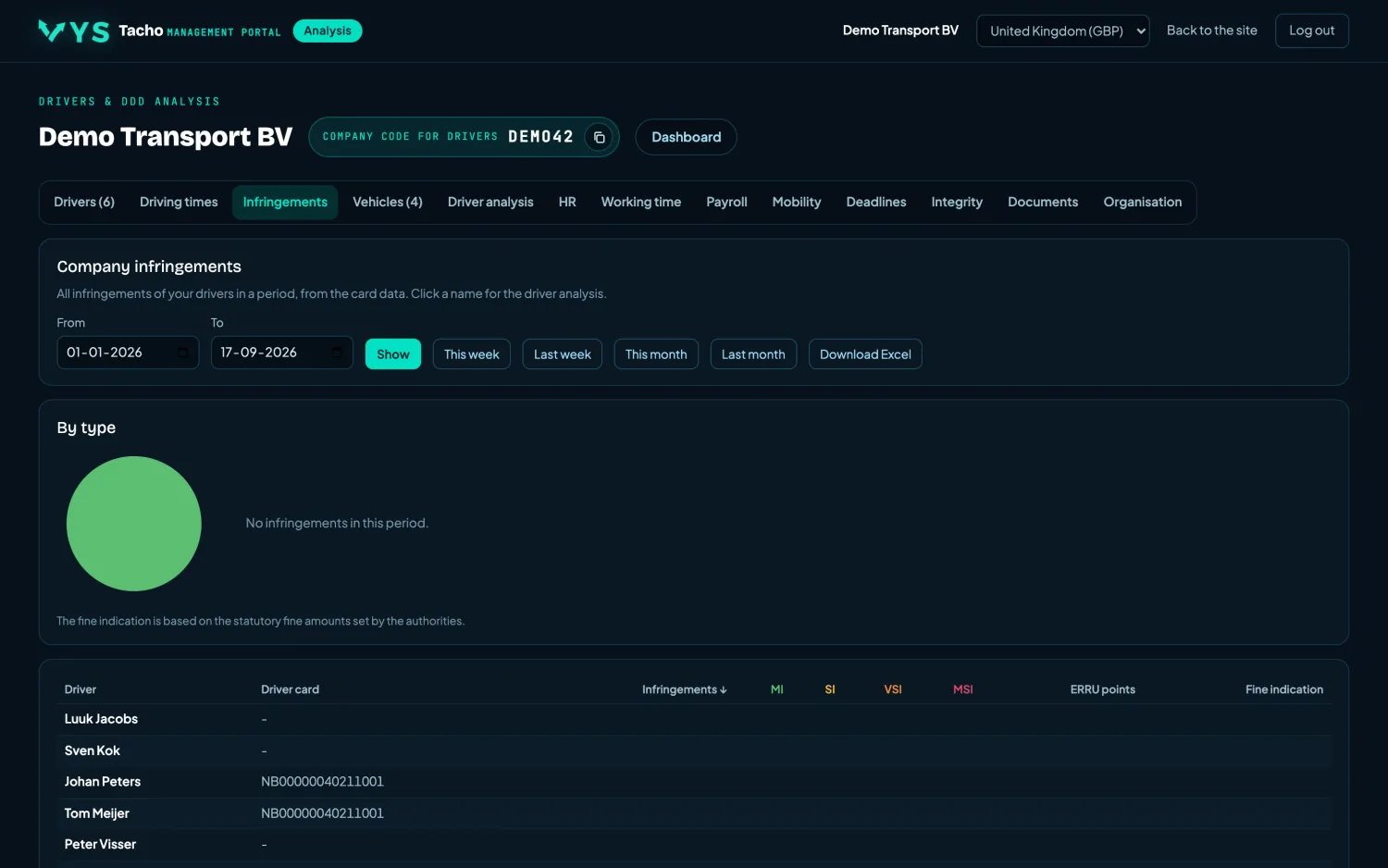Copy the company code DEM042
This screenshot has height=868, width=1388.
click(599, 137)
